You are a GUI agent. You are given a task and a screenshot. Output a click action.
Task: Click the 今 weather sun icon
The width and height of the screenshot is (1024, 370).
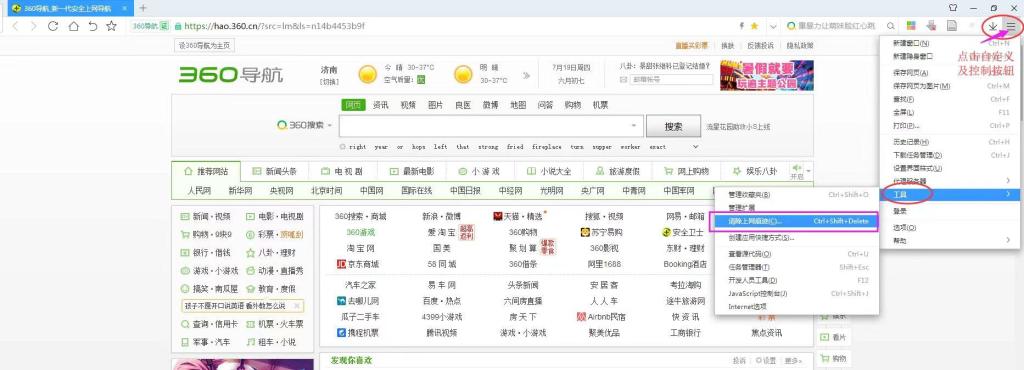[368, 74]
